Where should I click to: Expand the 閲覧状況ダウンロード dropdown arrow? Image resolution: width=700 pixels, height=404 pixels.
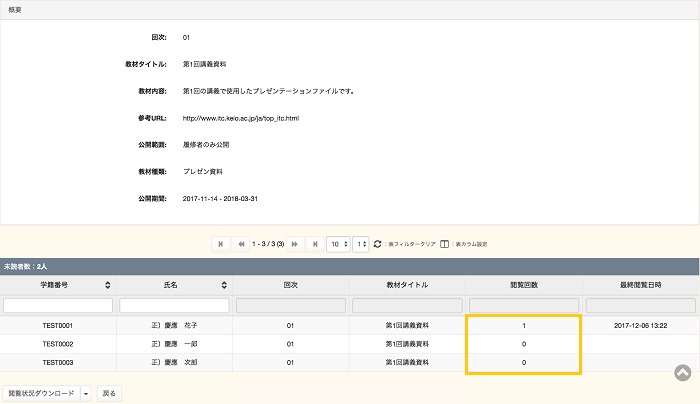[86, 393]
